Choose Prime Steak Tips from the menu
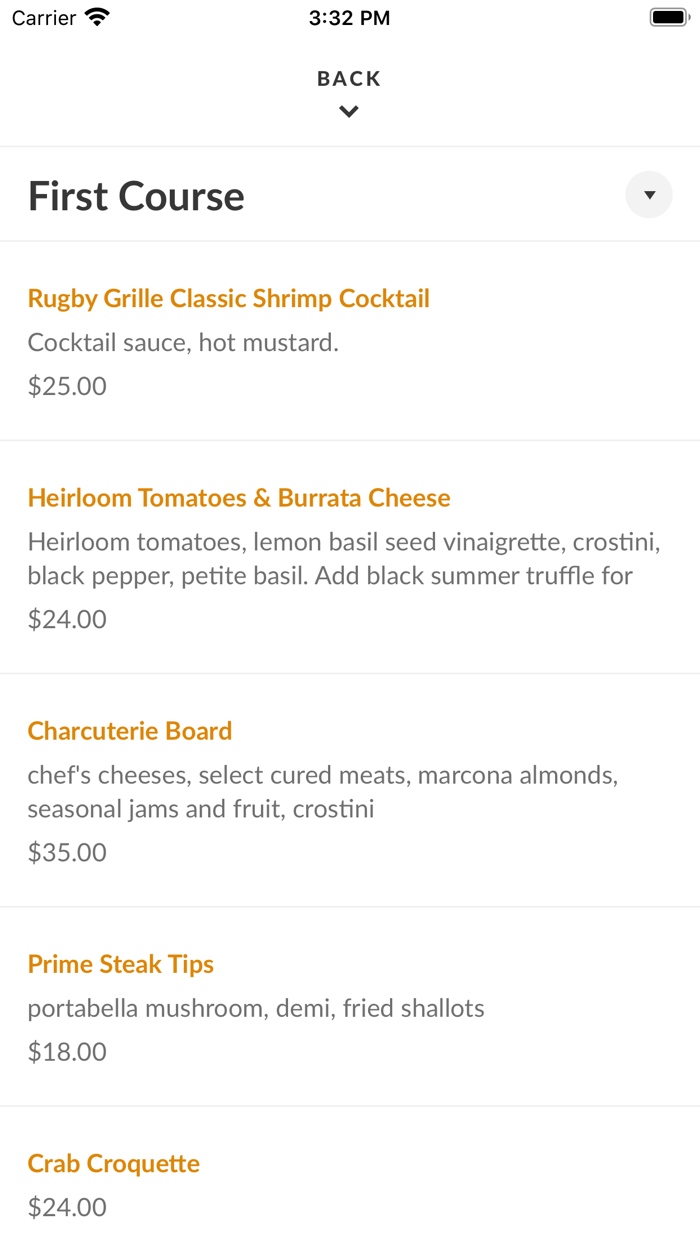 point(121,964)
